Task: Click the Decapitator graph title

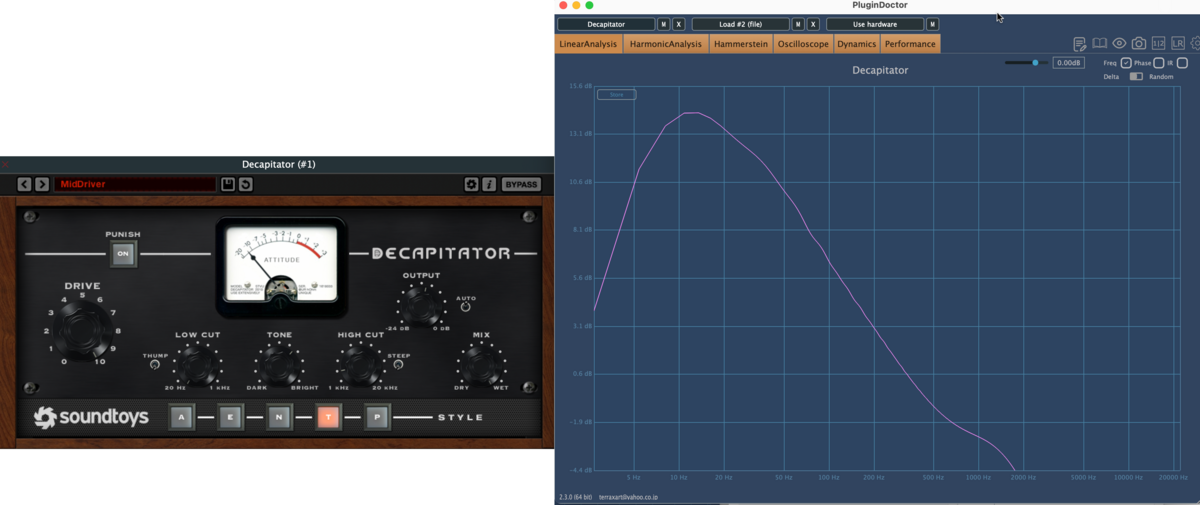Action: point(880,71)
